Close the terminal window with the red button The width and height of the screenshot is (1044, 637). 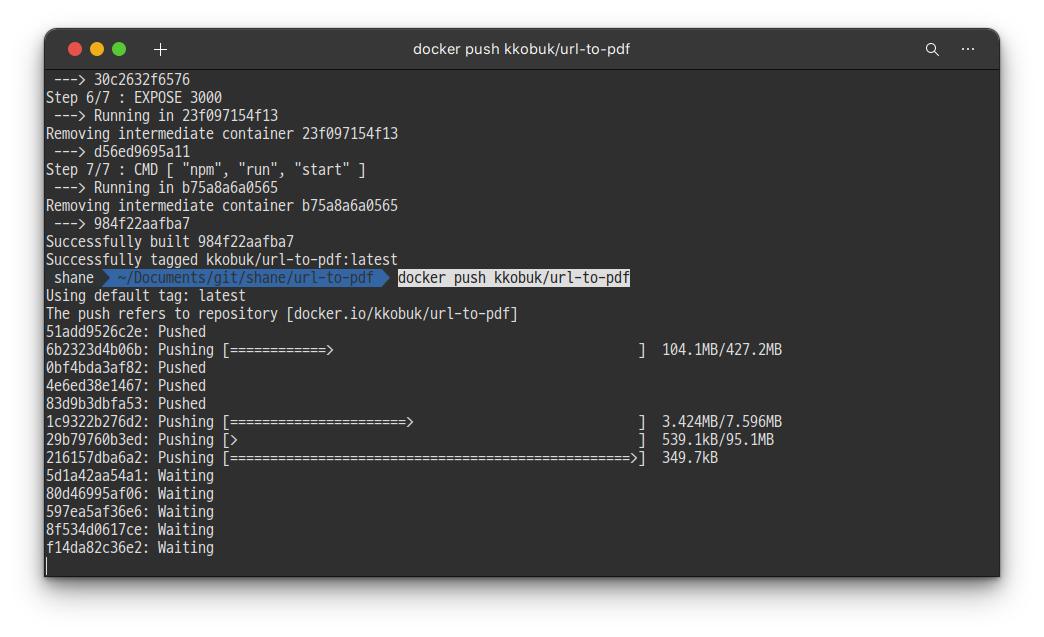75,49
